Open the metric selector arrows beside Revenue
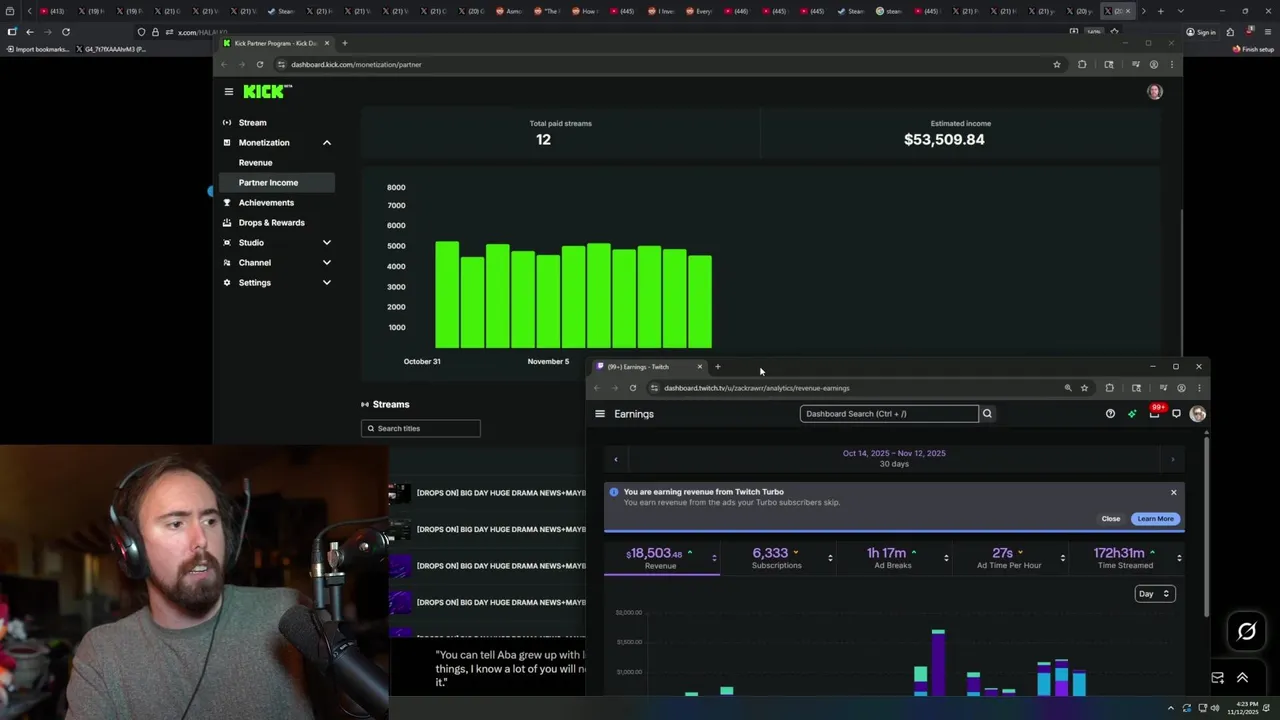Image resolution: width=1280 pixels, height=720 pixels. [714, 558]
